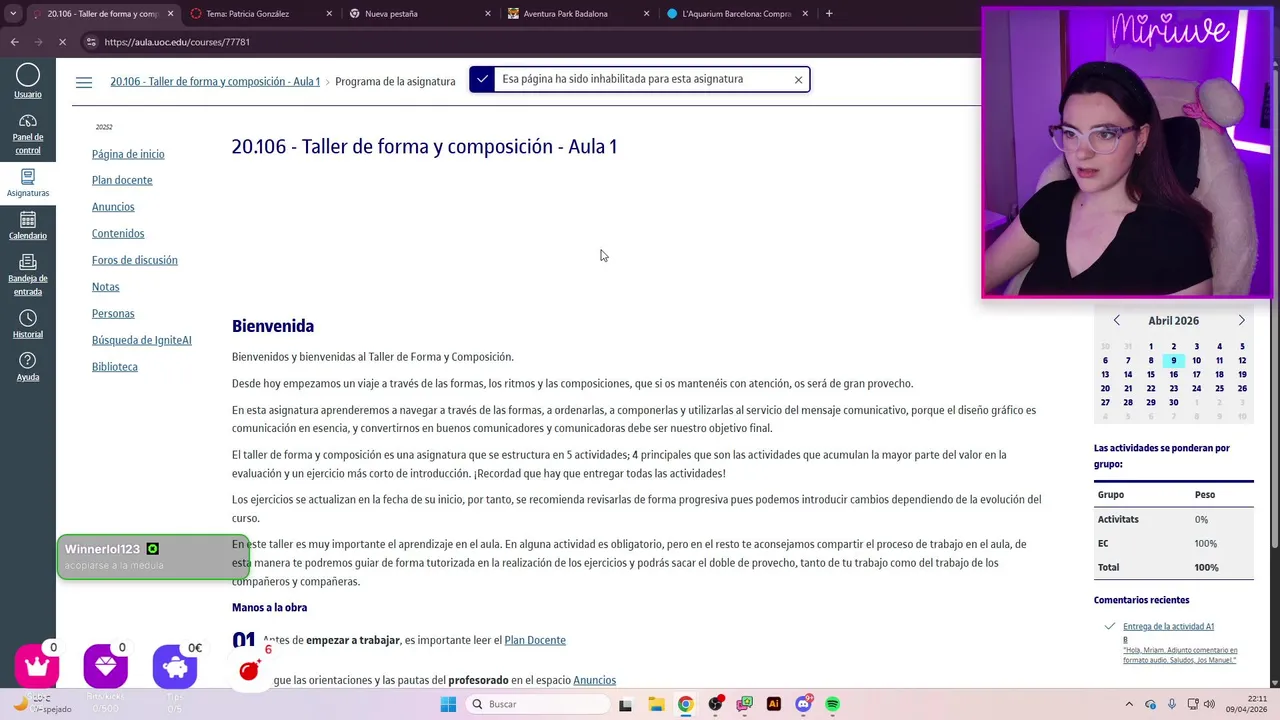The image size is (1280, 720).
Task: Open Página de inicio course link
Action: tap(128, 154)
